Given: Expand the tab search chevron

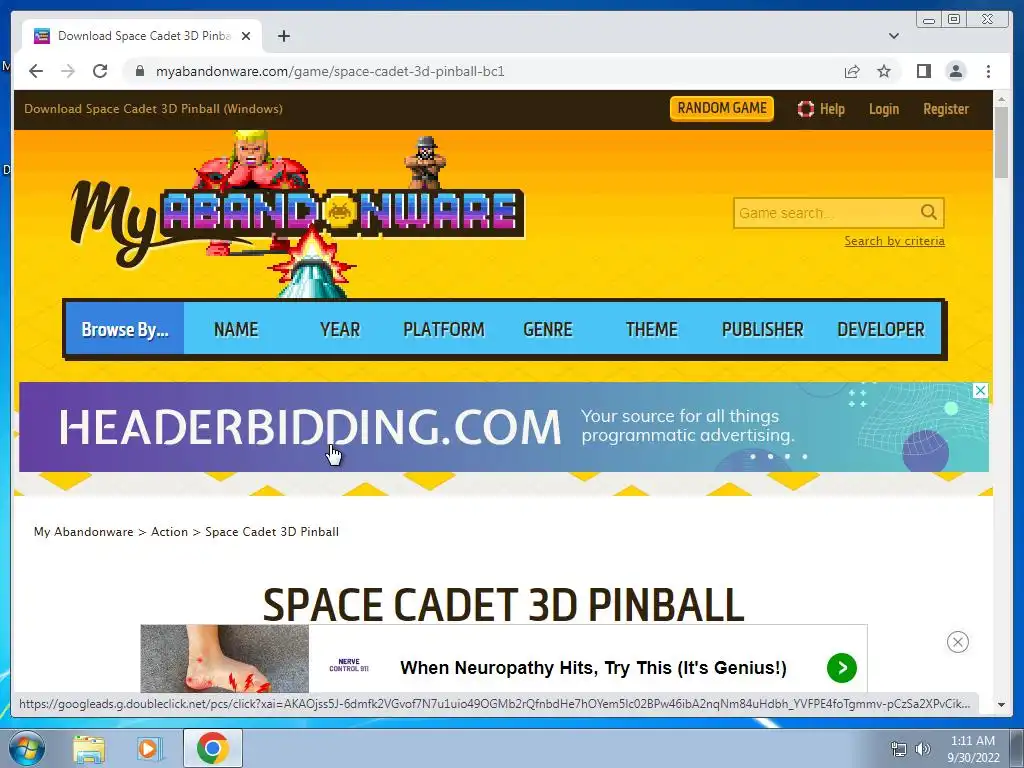Looking at the screenshot, I should click(x=893, y=36).
